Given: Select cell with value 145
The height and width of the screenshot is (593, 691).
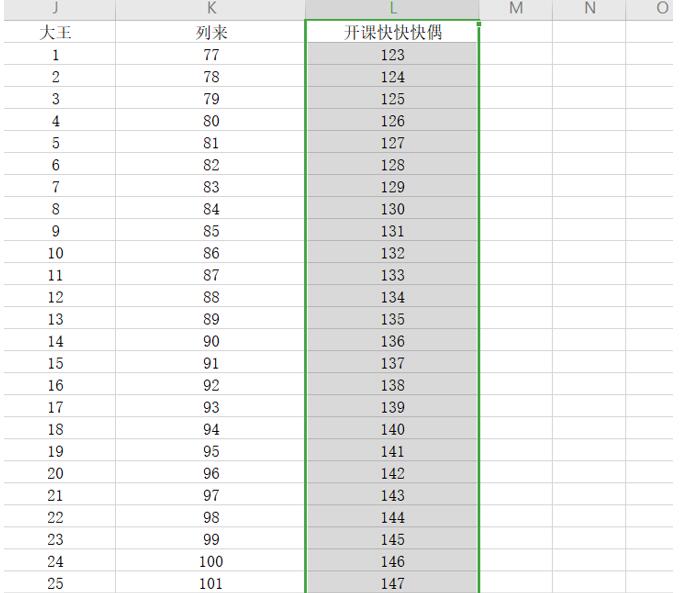Looking at the screenshot, I should (x=392, y=539).
